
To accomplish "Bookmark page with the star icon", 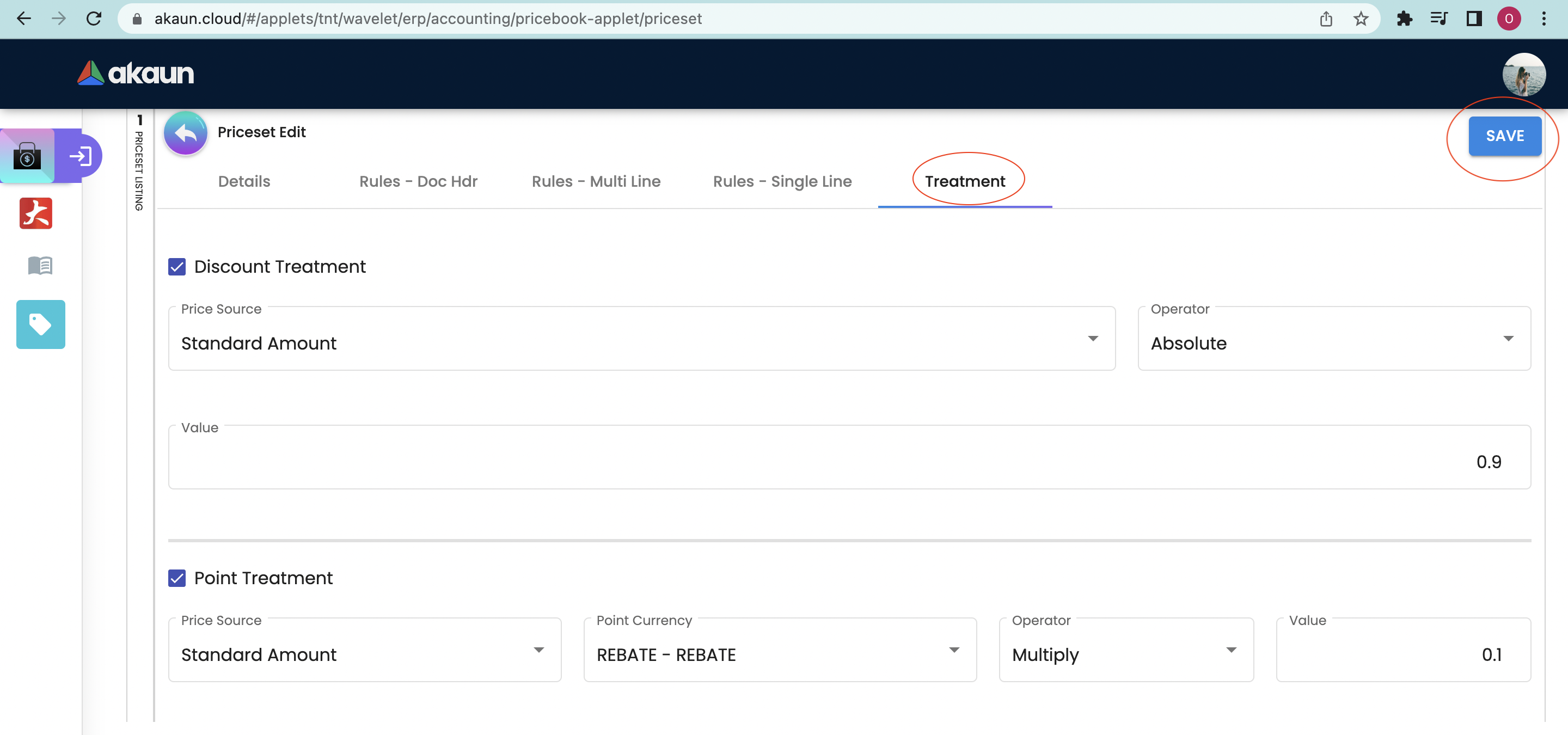I will point(1361,19).
